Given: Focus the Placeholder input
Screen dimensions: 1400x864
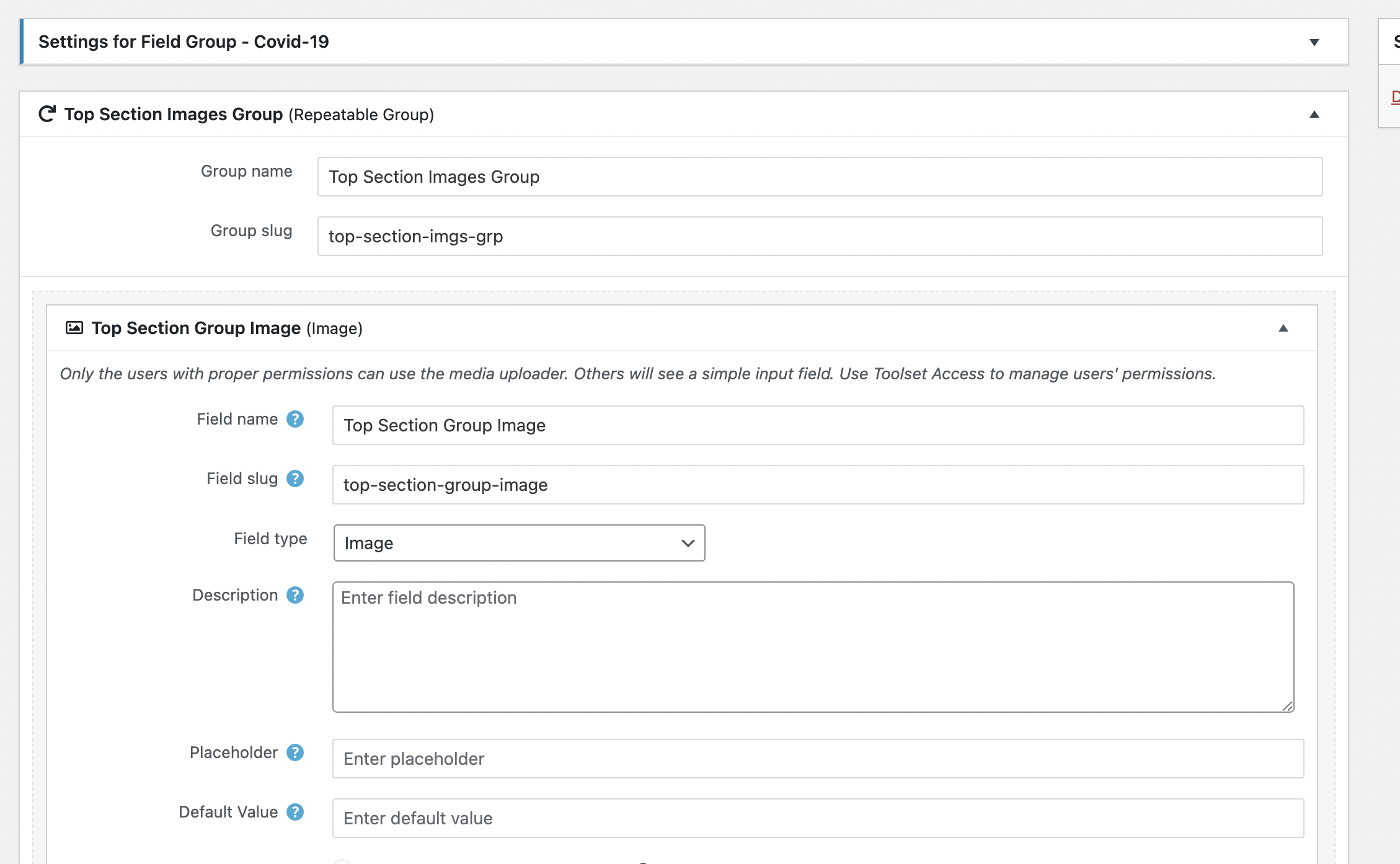Looking at the screenshot, I should tap(818, 759).
